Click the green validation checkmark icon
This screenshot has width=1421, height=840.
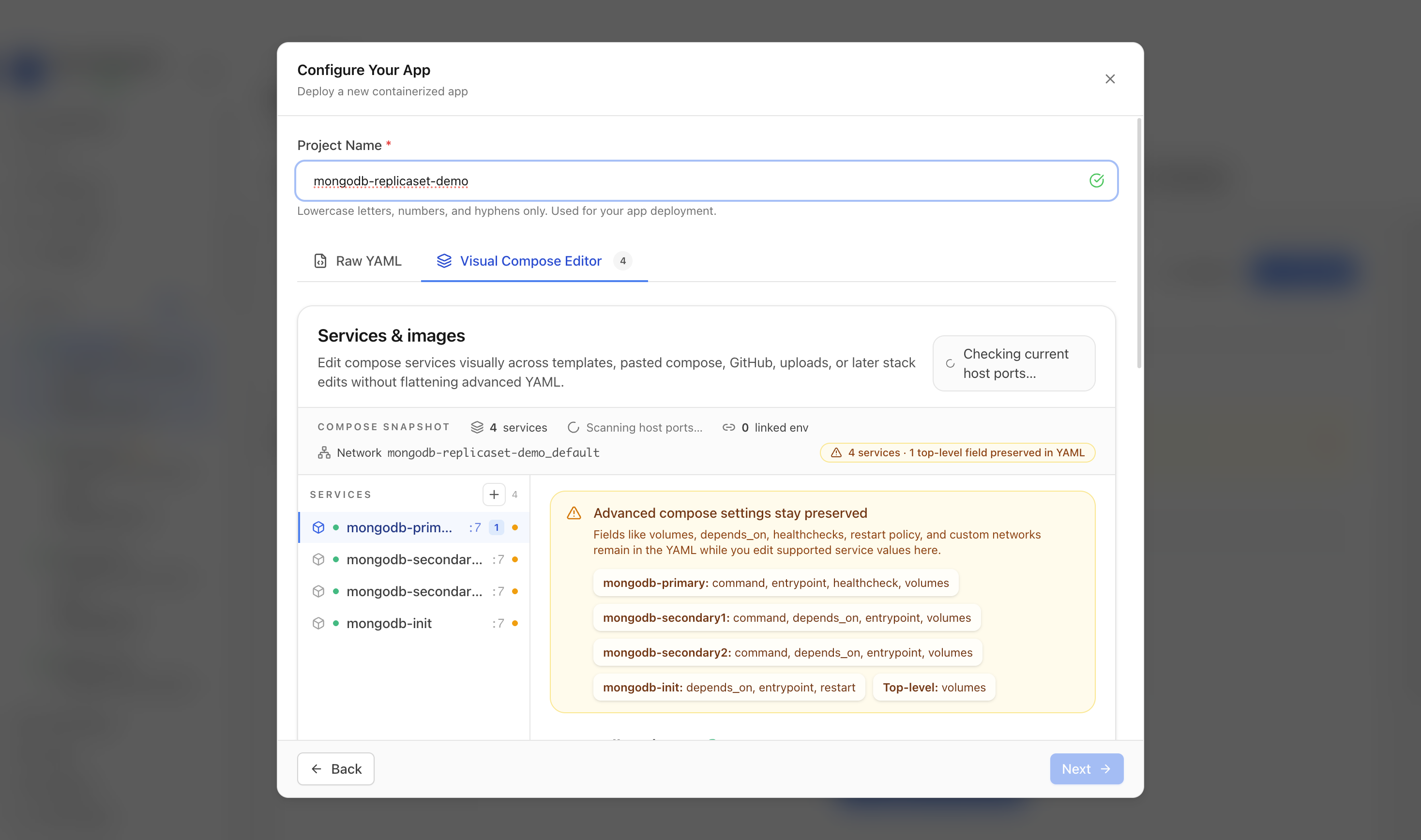[1096, 180]
